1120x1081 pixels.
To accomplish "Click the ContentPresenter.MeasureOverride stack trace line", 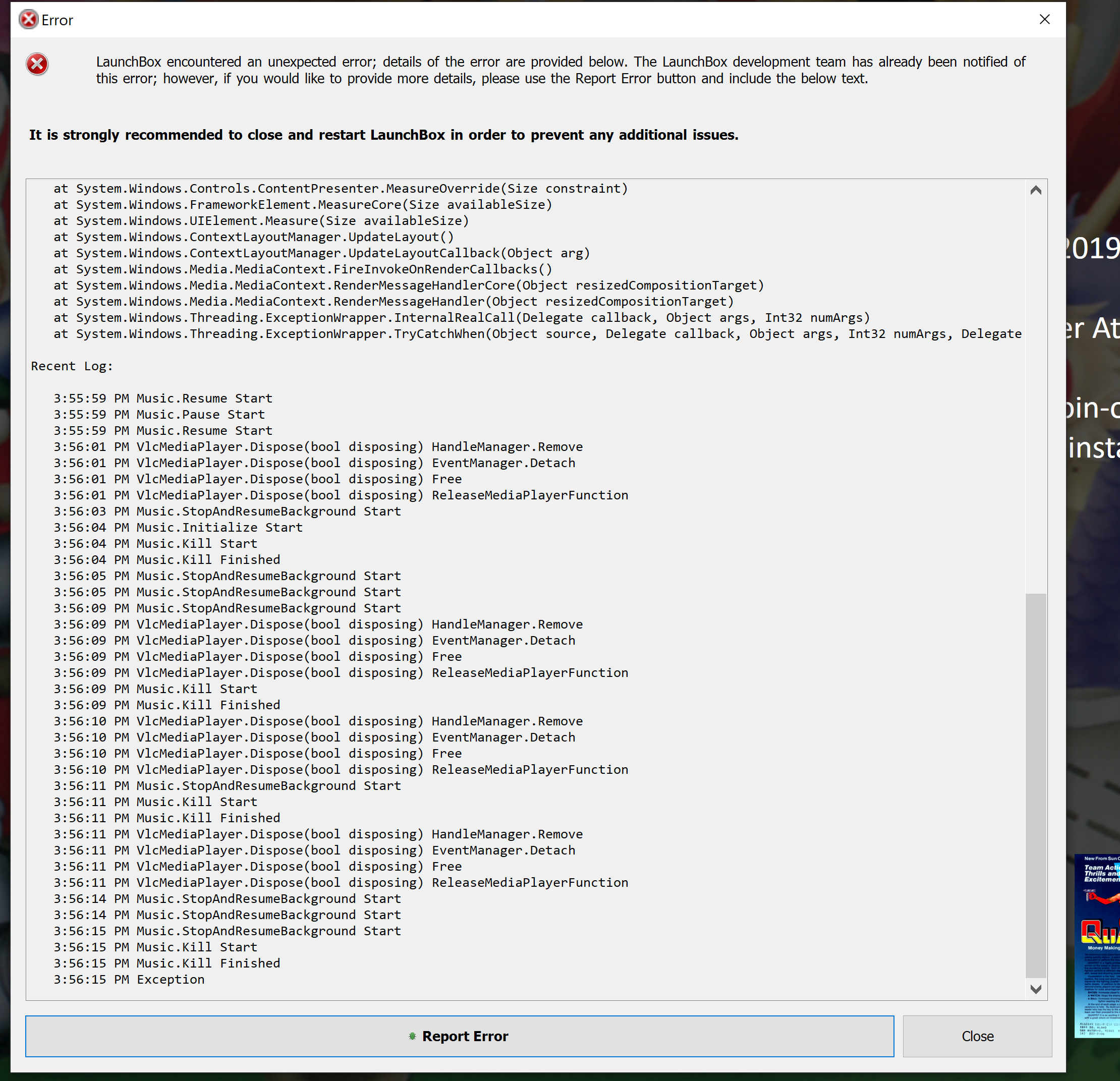I will pos(341,189).
